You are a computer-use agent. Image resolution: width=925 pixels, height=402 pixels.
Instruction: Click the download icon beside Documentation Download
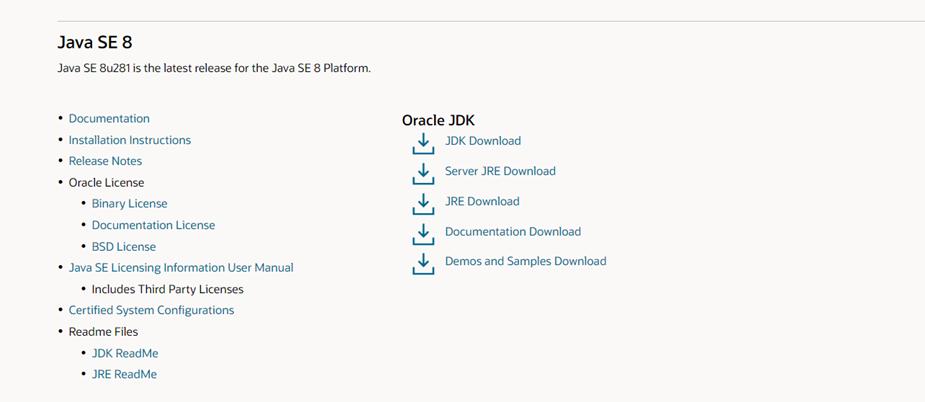423,233
